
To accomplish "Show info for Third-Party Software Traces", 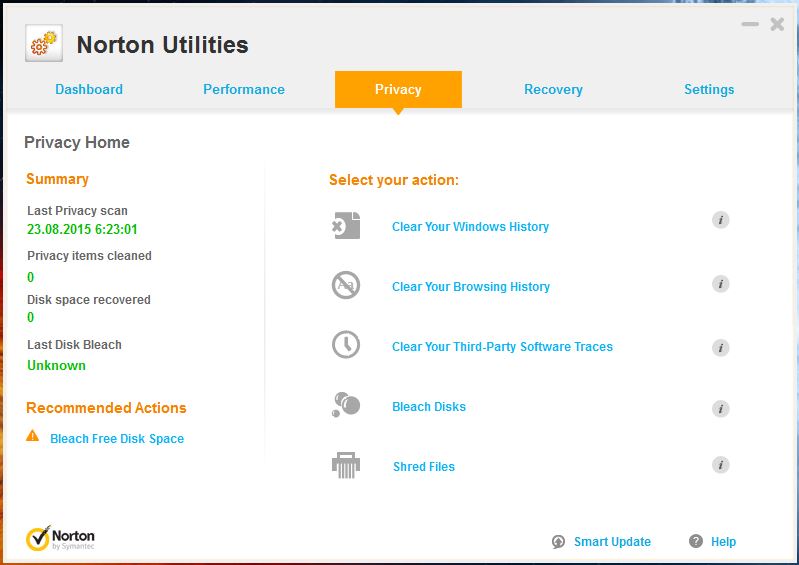I will 721,348.
